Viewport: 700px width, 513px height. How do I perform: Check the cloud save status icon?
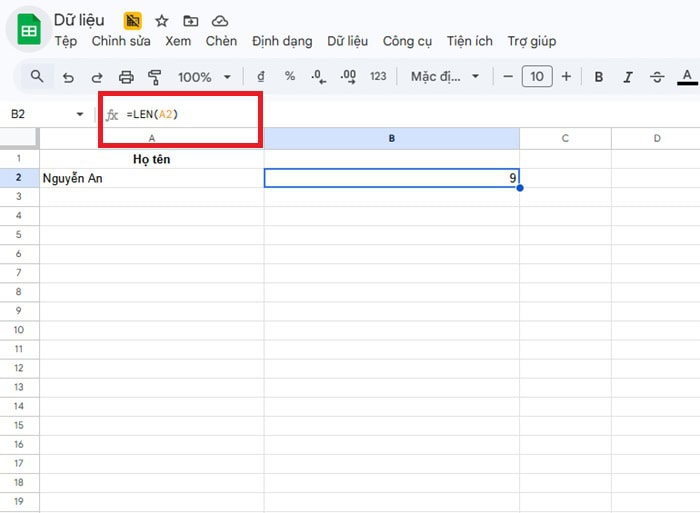(x=219, y=20)
